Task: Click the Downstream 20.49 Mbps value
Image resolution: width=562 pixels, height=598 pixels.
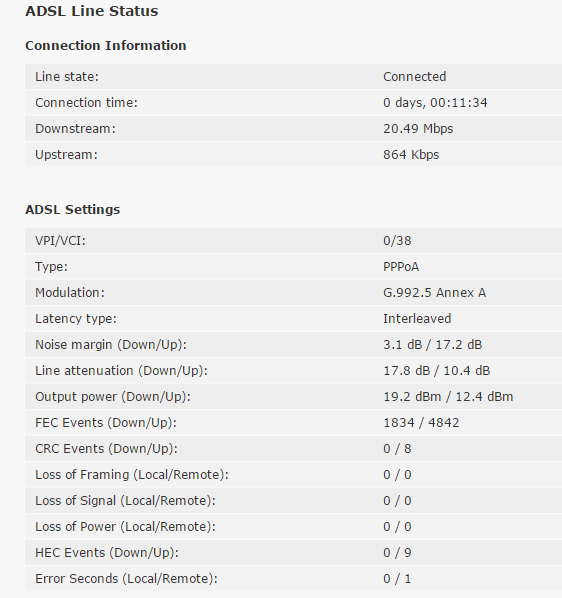Action: (x=418, y=129)
